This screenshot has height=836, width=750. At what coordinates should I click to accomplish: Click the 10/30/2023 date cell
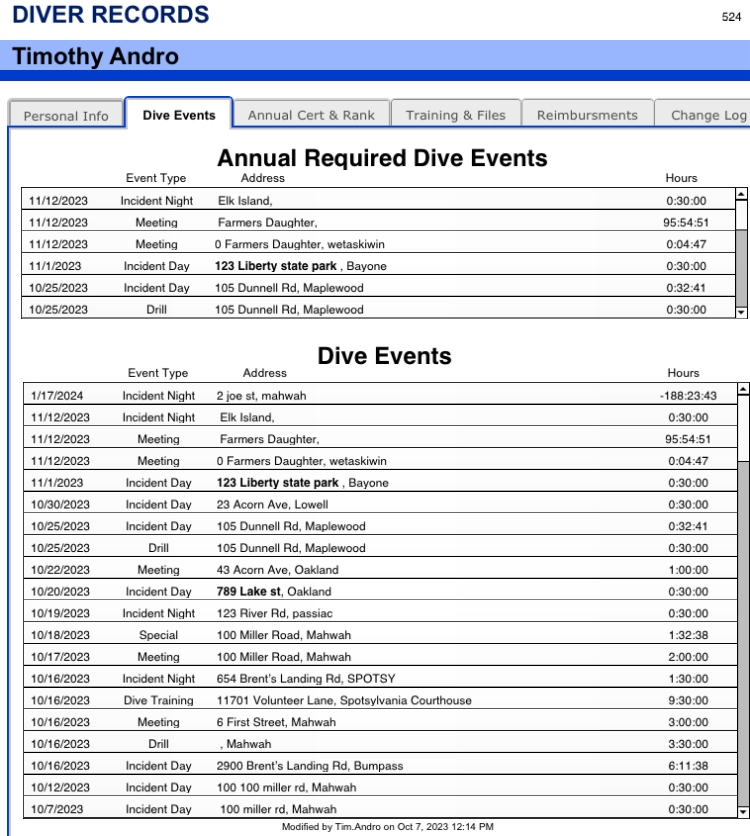[x=60, y=504]
